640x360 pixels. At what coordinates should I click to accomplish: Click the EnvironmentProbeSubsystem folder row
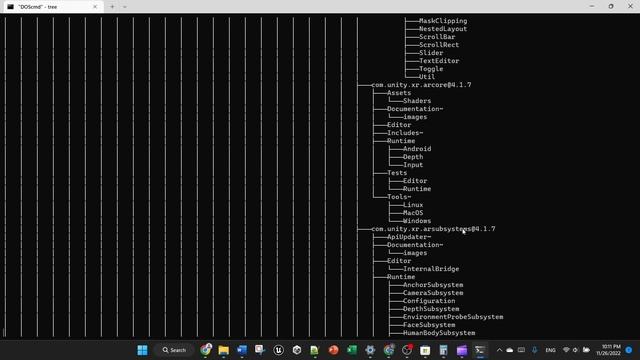click(x=453, y=317)
